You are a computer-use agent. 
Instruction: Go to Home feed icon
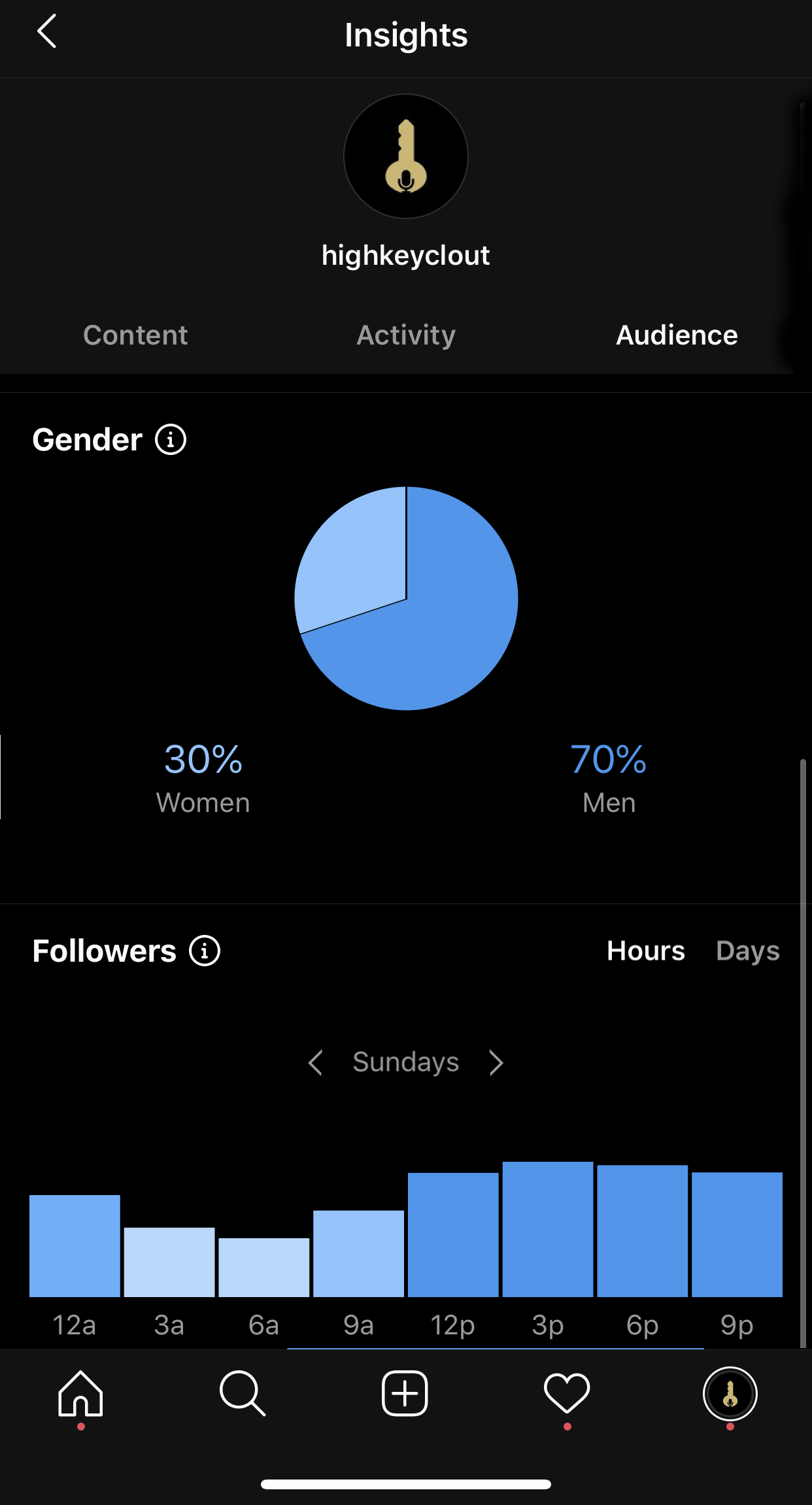point(80,1393)
